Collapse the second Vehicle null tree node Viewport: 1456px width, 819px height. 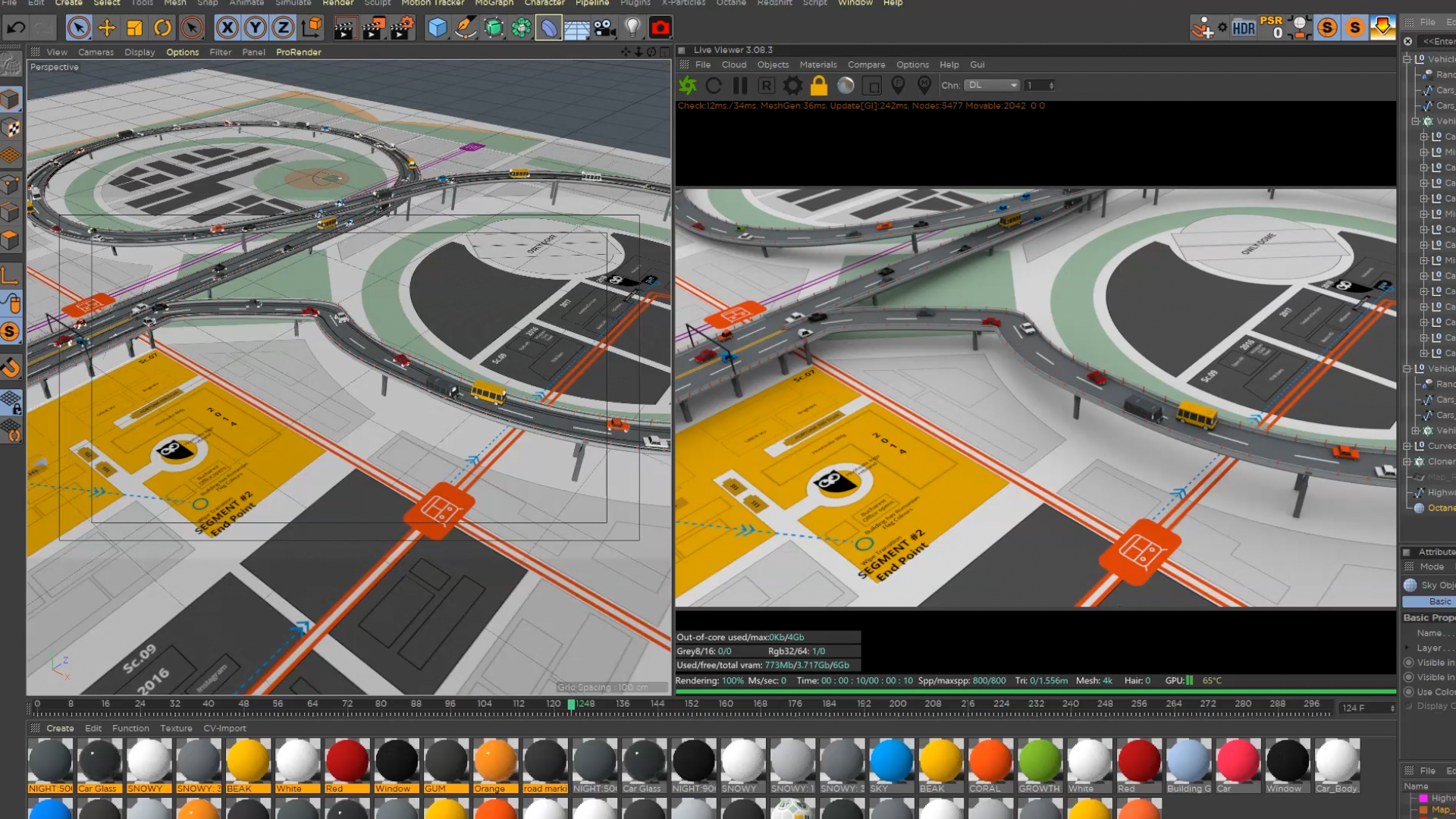coord(1407,369)
